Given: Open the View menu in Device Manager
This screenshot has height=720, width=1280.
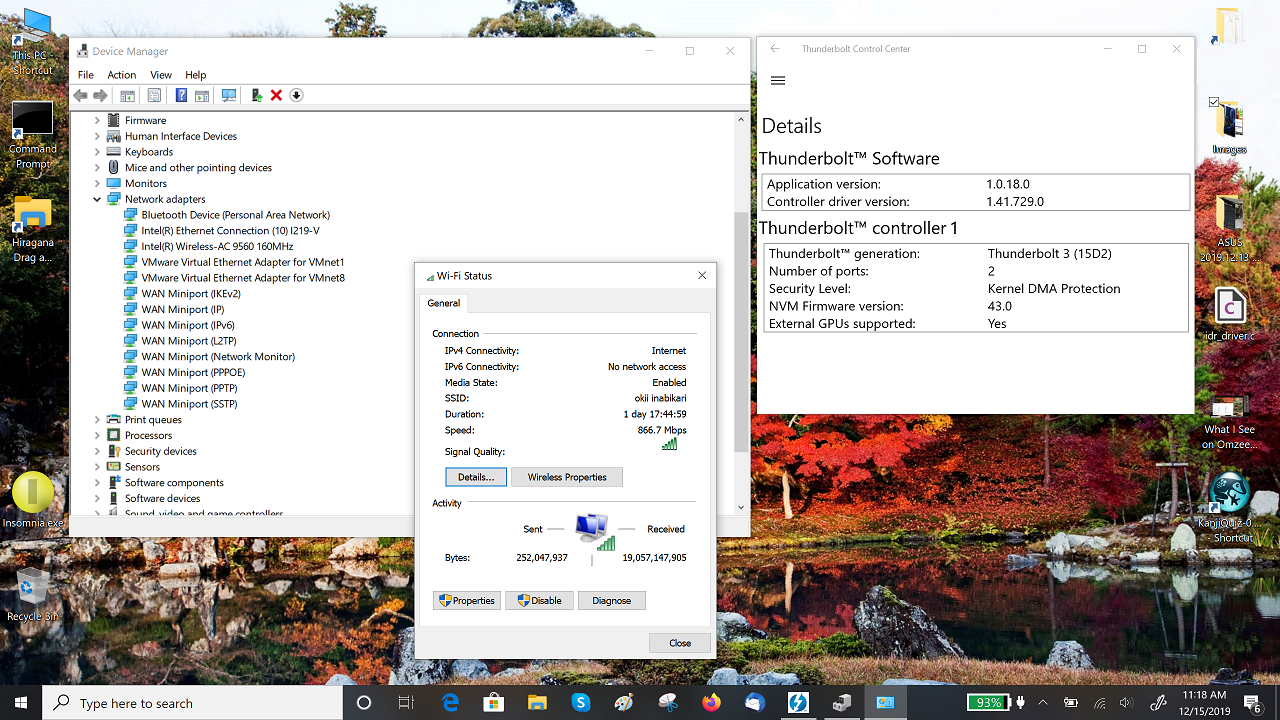Looking at the screenshot, I should tap(161, 75).
